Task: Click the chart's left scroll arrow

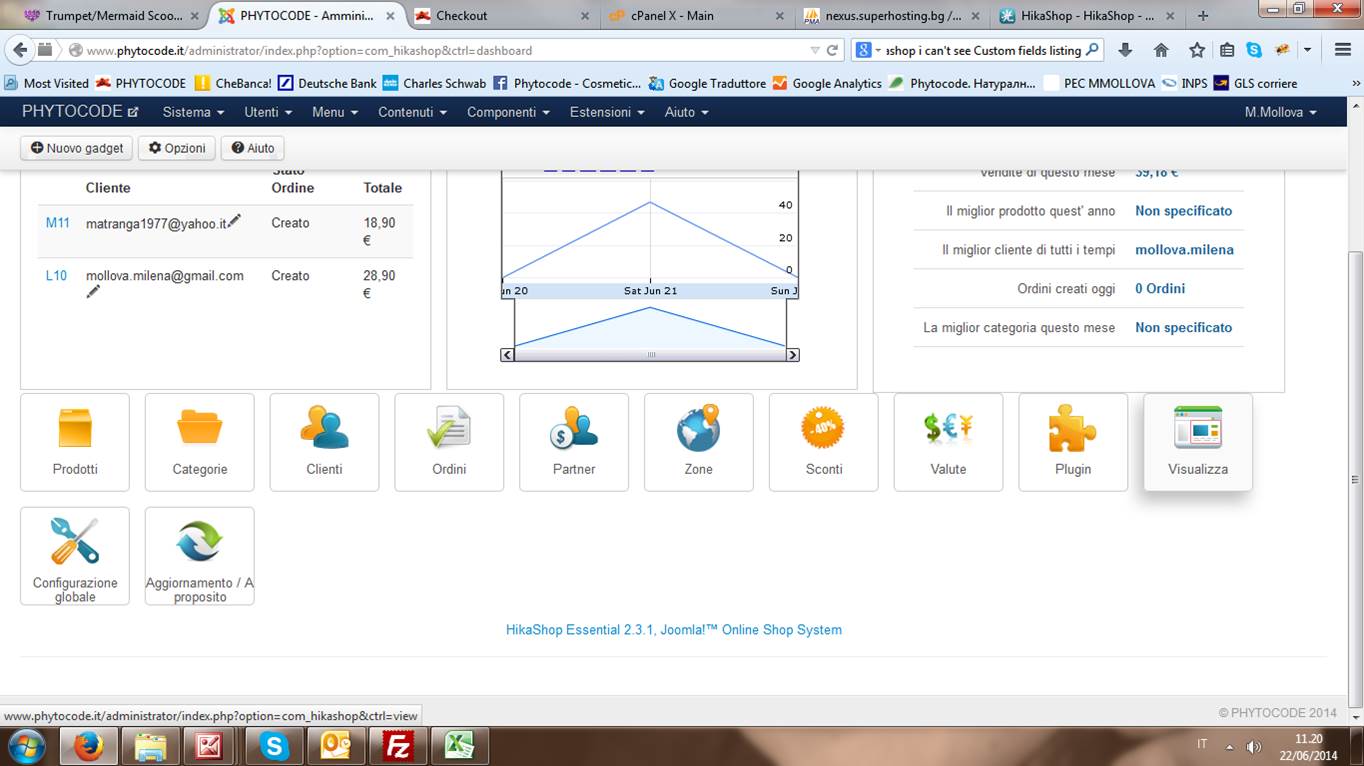Action: [x=508, y=355]
